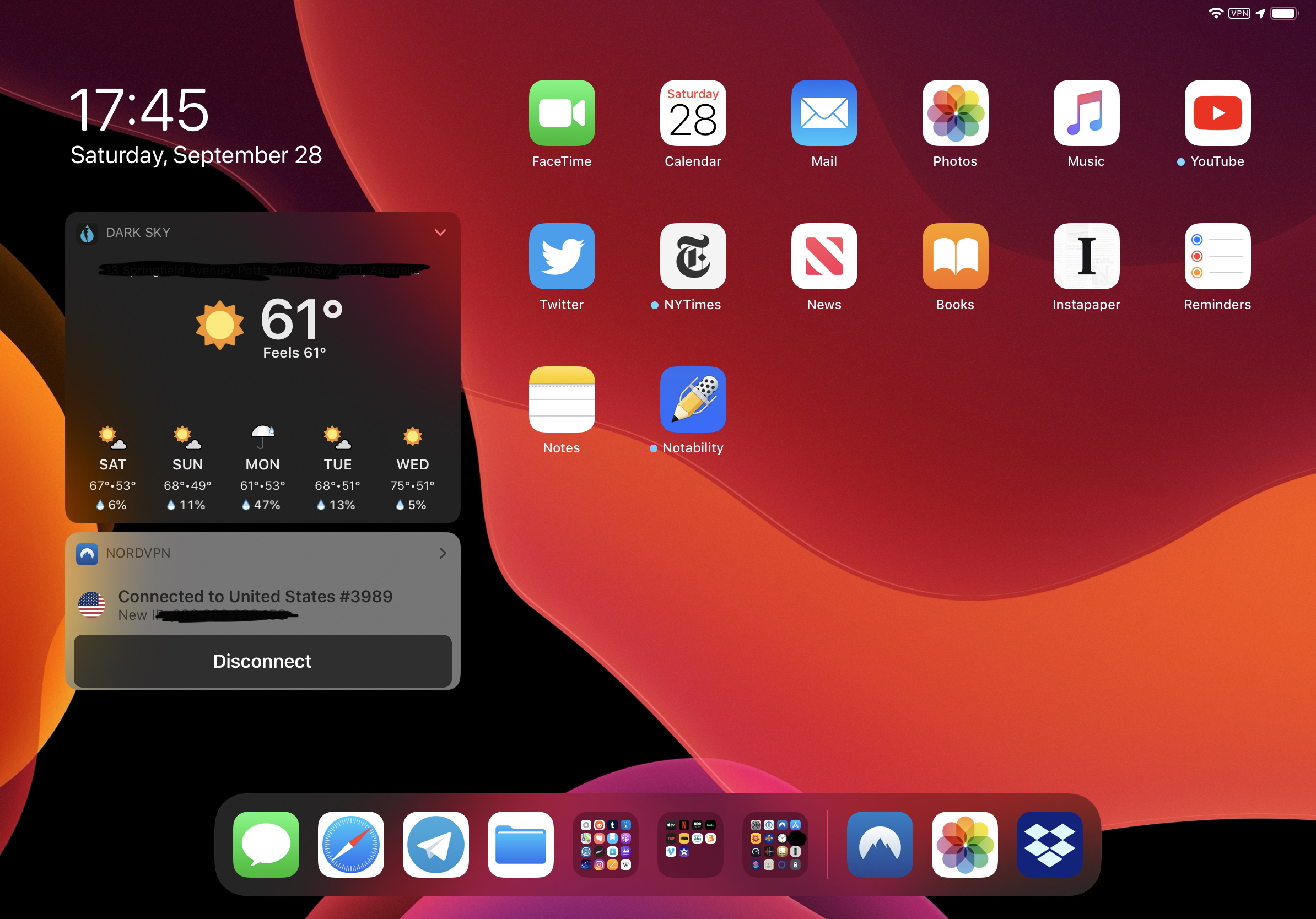Open the first dock folder with social apps
Viewport: 1316px width, 919px height.
(x=605, y=845)
